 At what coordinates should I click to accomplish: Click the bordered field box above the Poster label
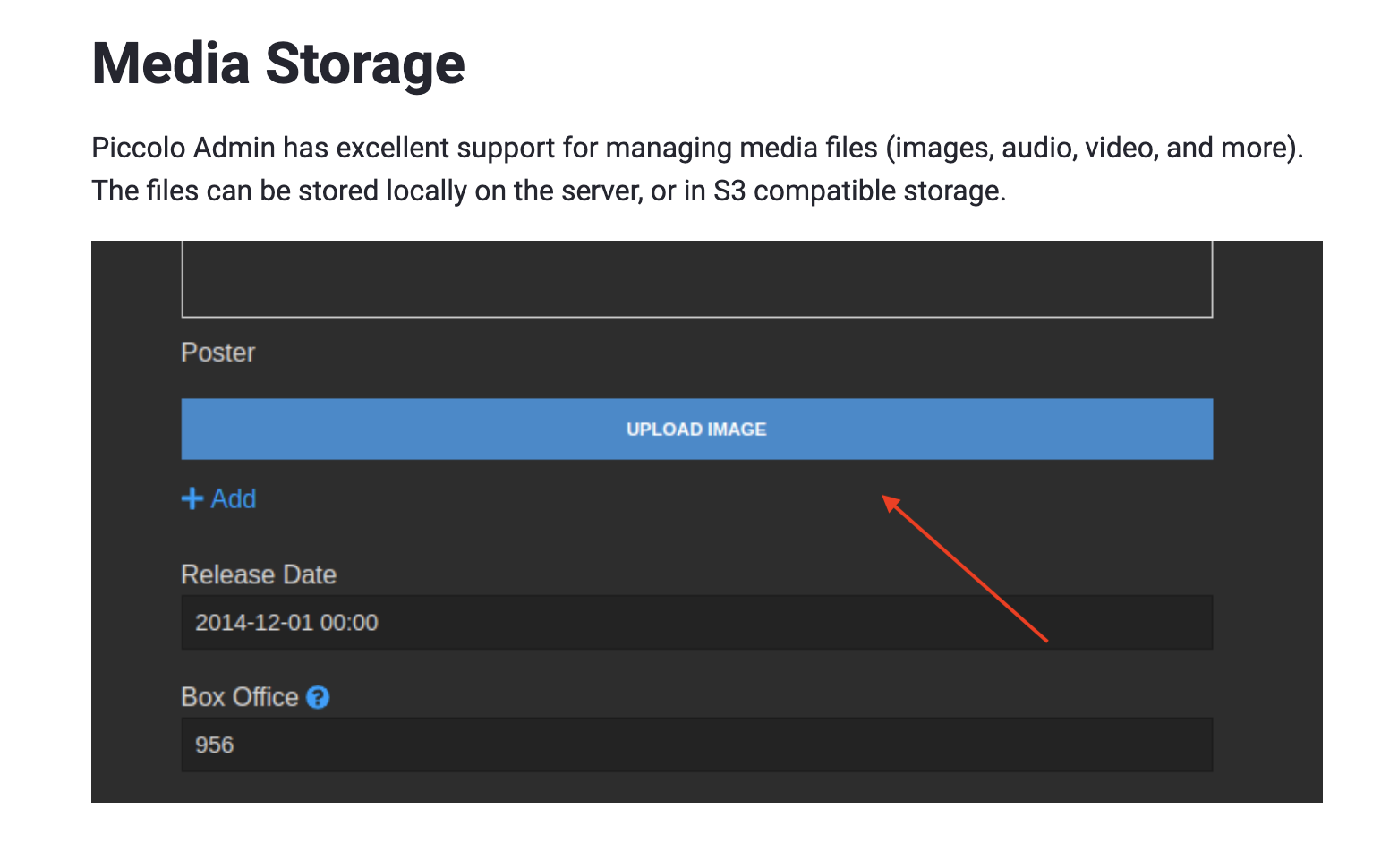click(696, 277)
